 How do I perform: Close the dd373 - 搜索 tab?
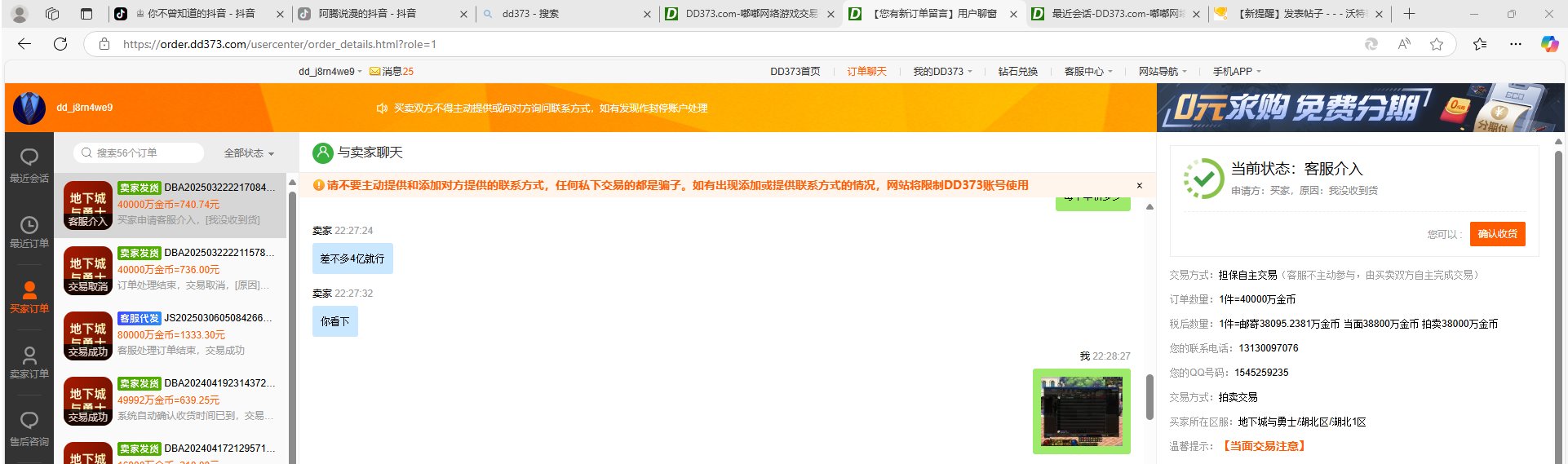pos(648,14)
